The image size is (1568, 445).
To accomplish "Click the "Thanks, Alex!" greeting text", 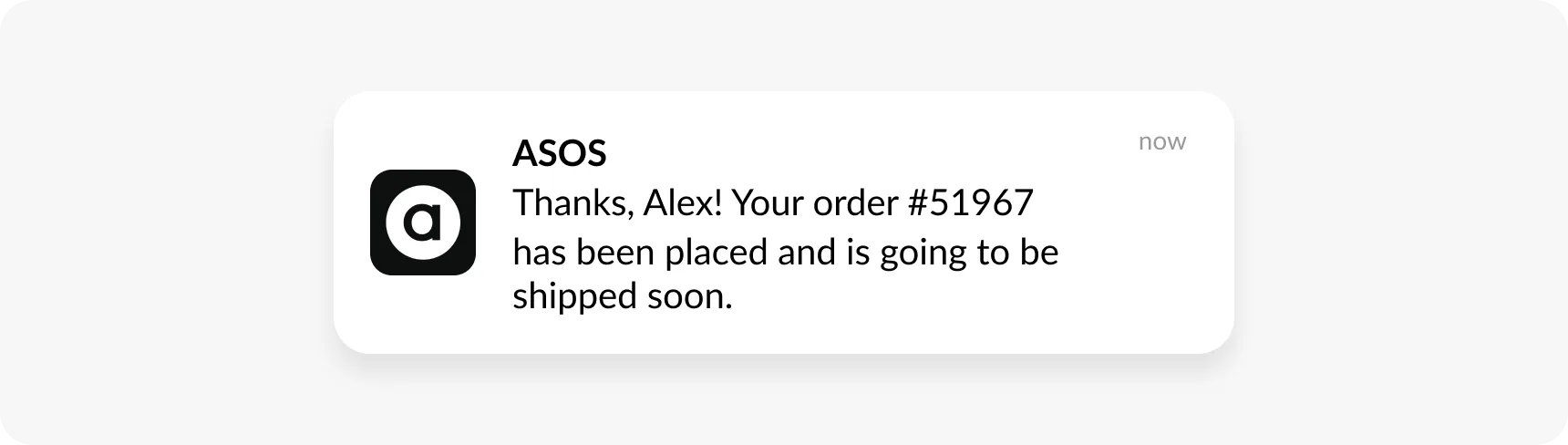I will (617, 202).
